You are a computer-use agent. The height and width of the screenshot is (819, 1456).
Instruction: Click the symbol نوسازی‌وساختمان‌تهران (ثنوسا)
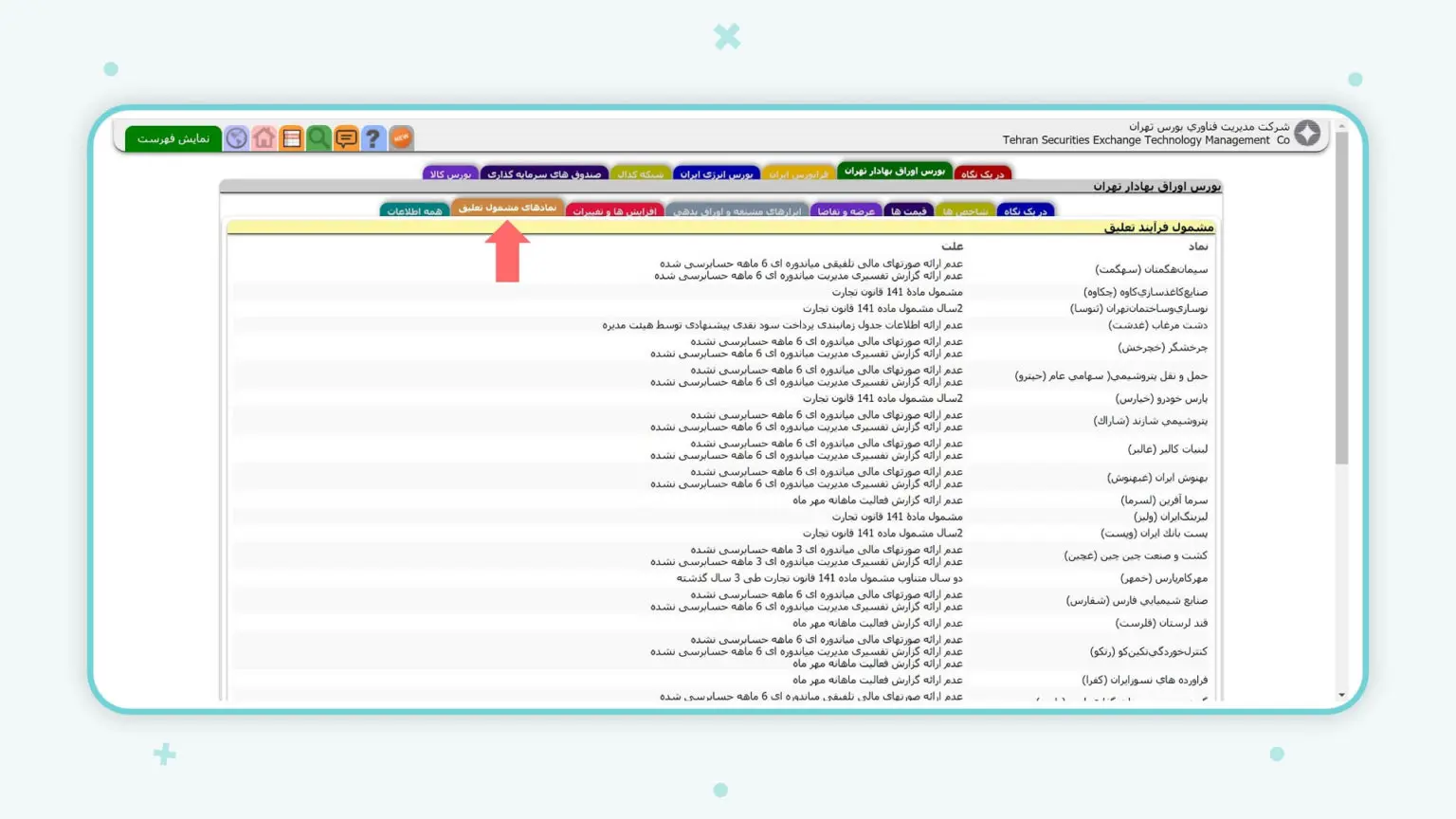coord(1138,309)
